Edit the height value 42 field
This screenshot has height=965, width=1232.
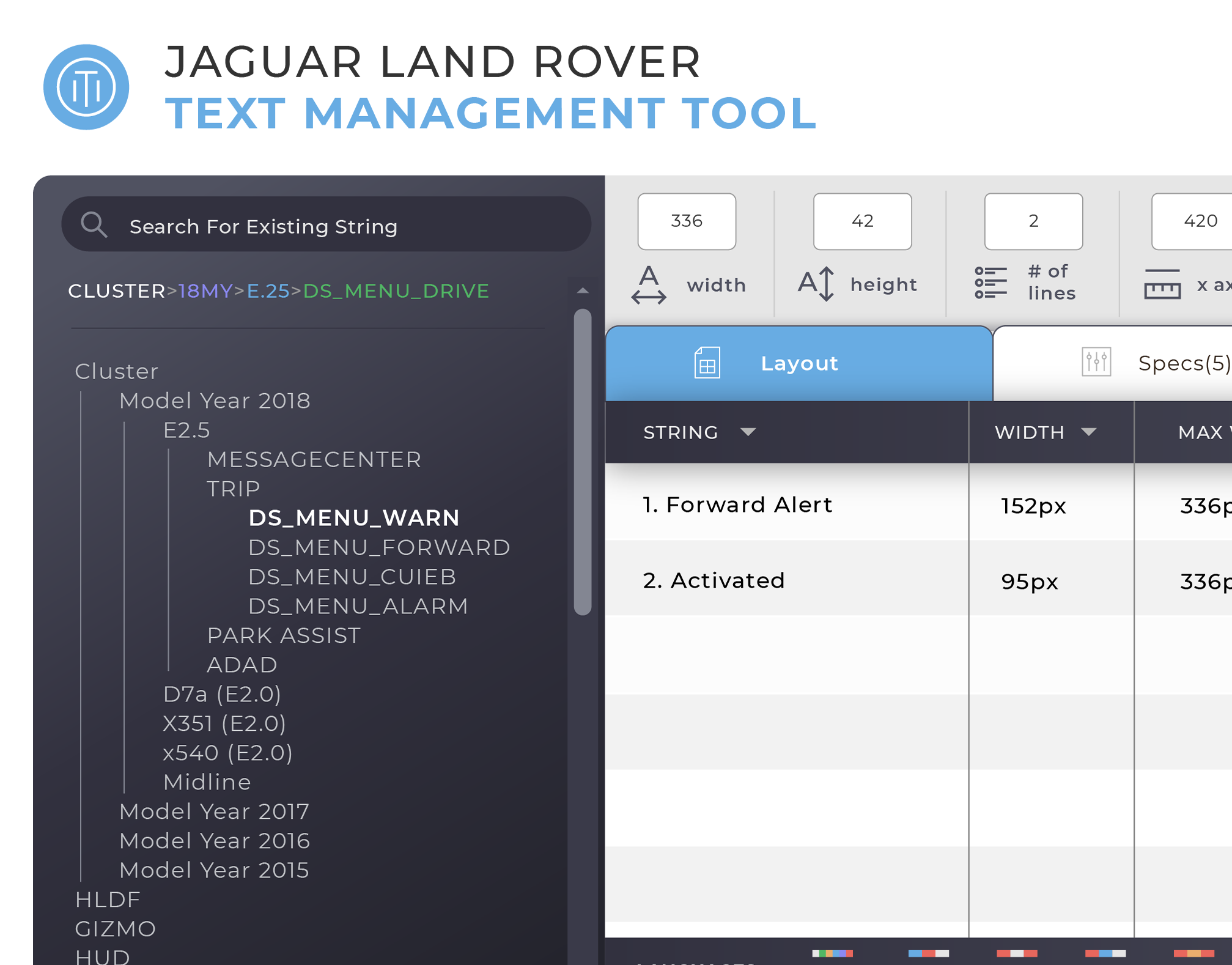tap(862, 221)
